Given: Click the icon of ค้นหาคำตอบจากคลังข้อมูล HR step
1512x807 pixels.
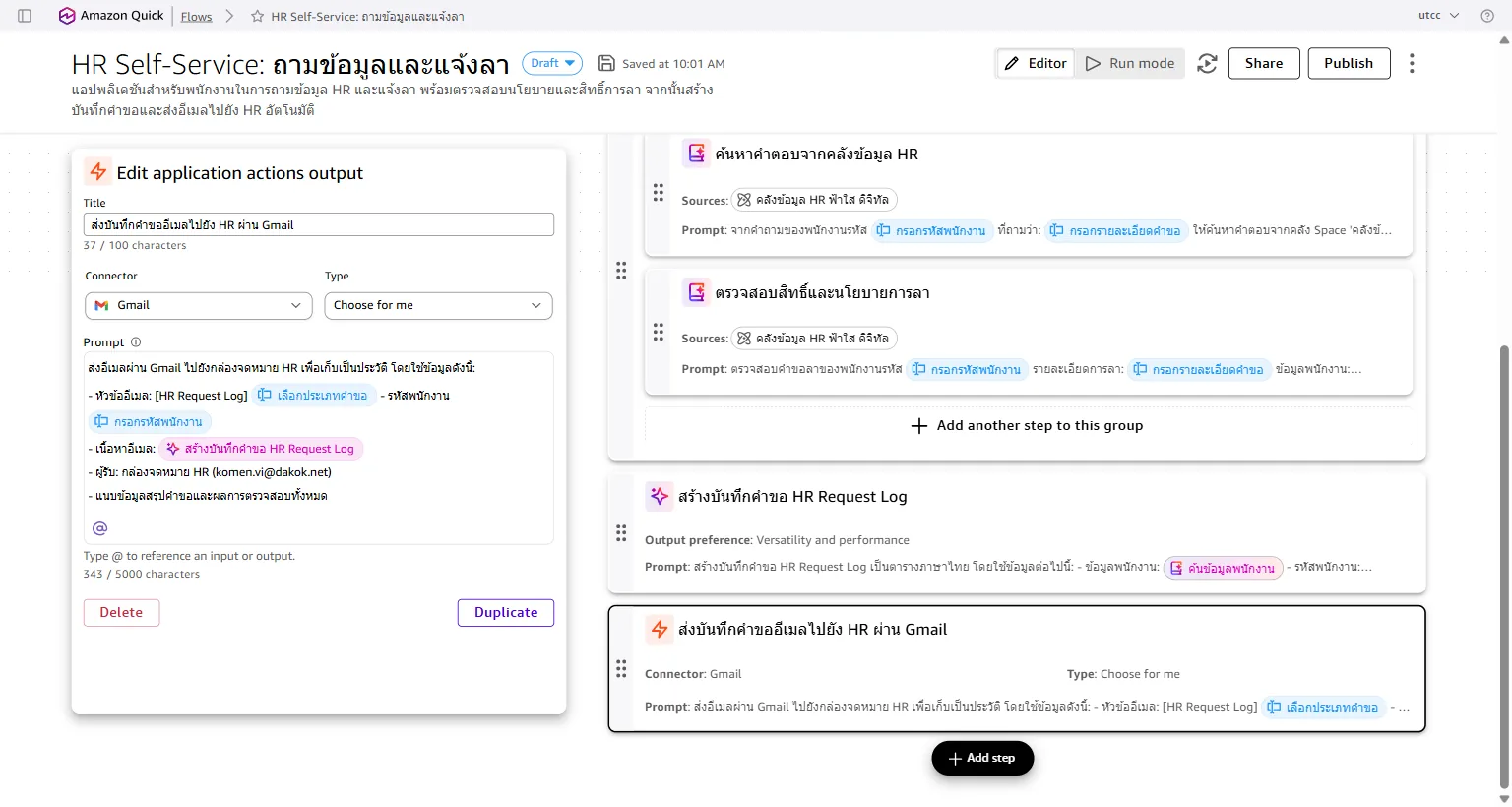Looking at the screenshot, I should (697, 154).
